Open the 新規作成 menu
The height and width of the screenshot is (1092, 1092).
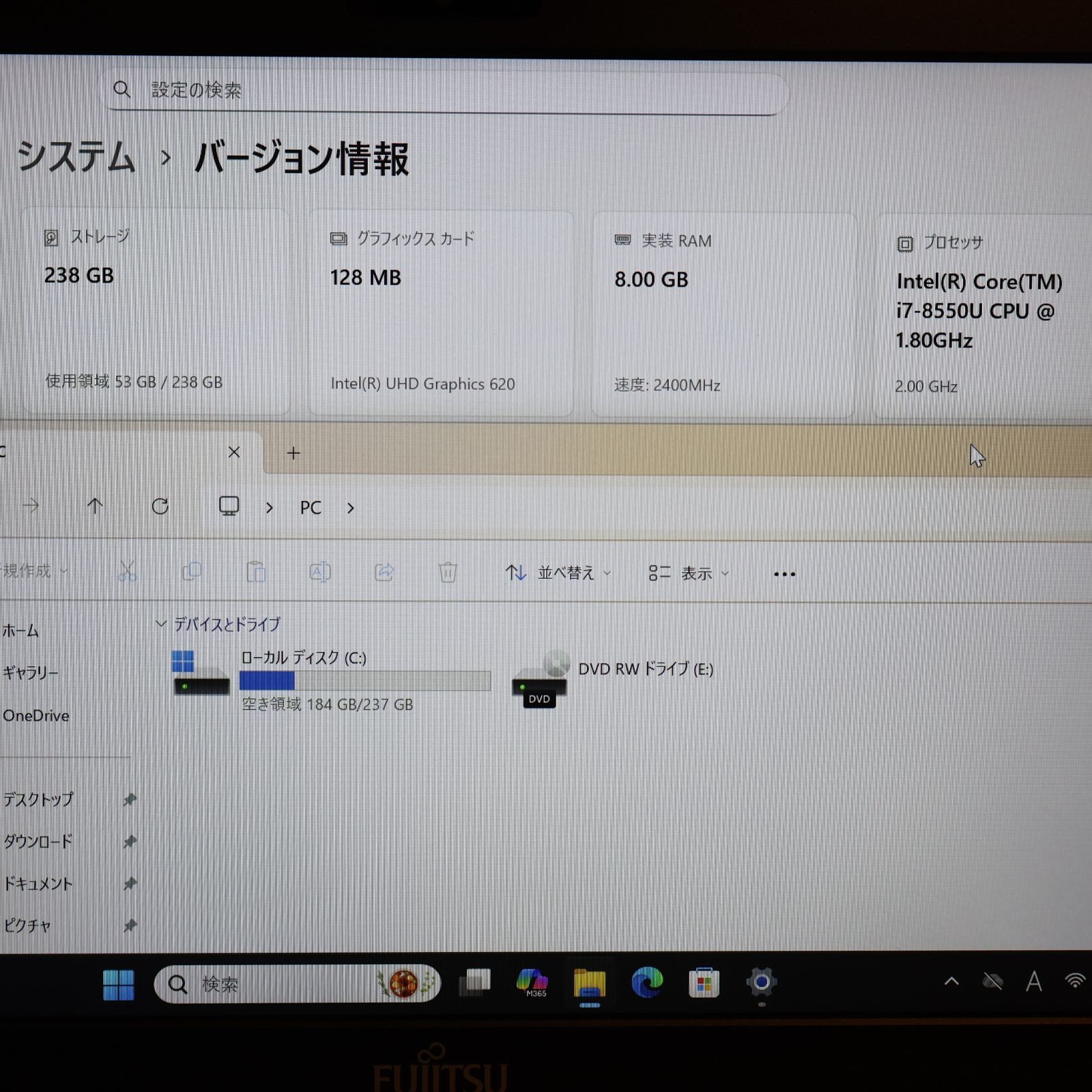click(31, 571)
